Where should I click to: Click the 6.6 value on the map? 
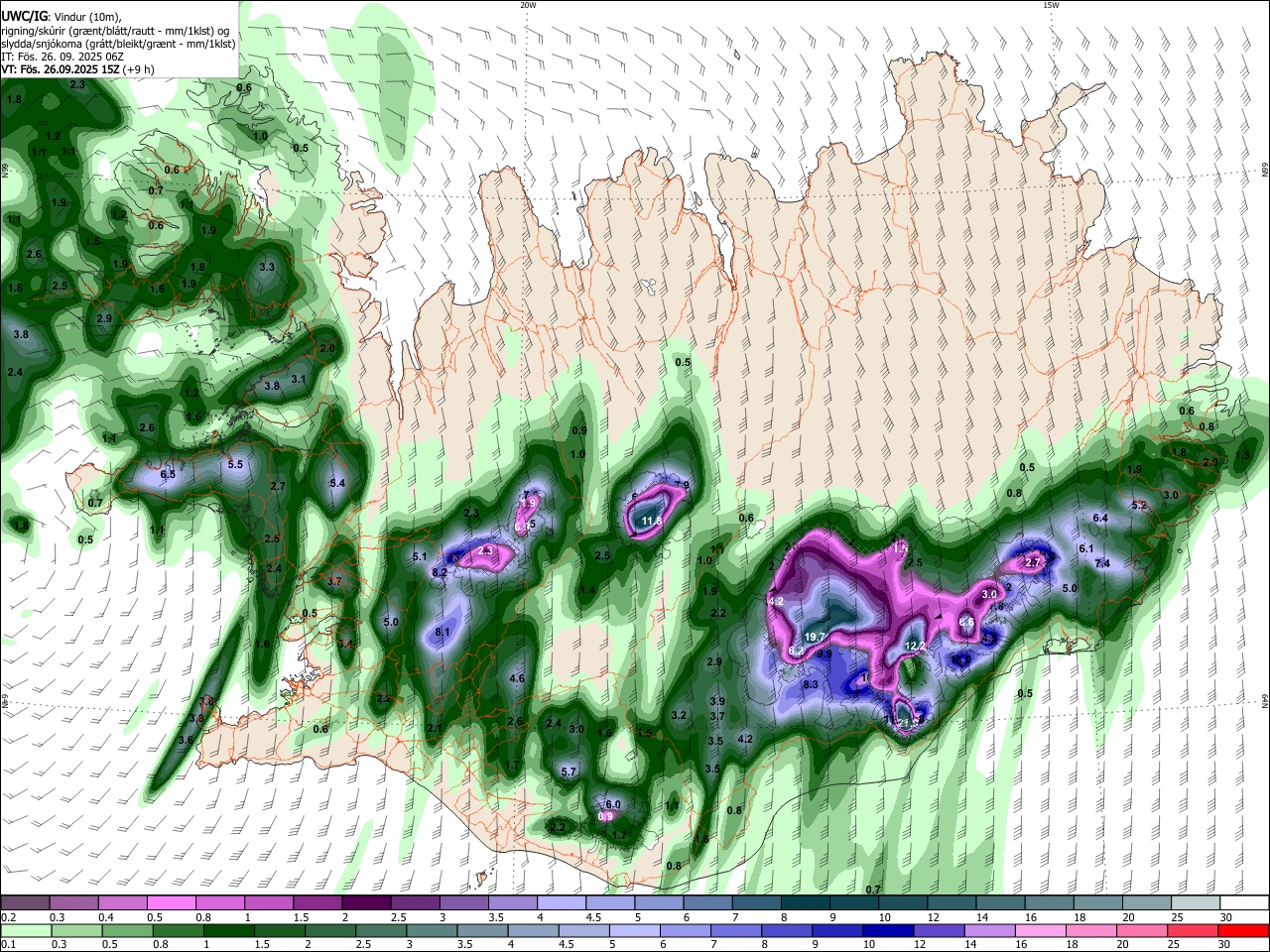pyautogui.click(x=966, y=622)
